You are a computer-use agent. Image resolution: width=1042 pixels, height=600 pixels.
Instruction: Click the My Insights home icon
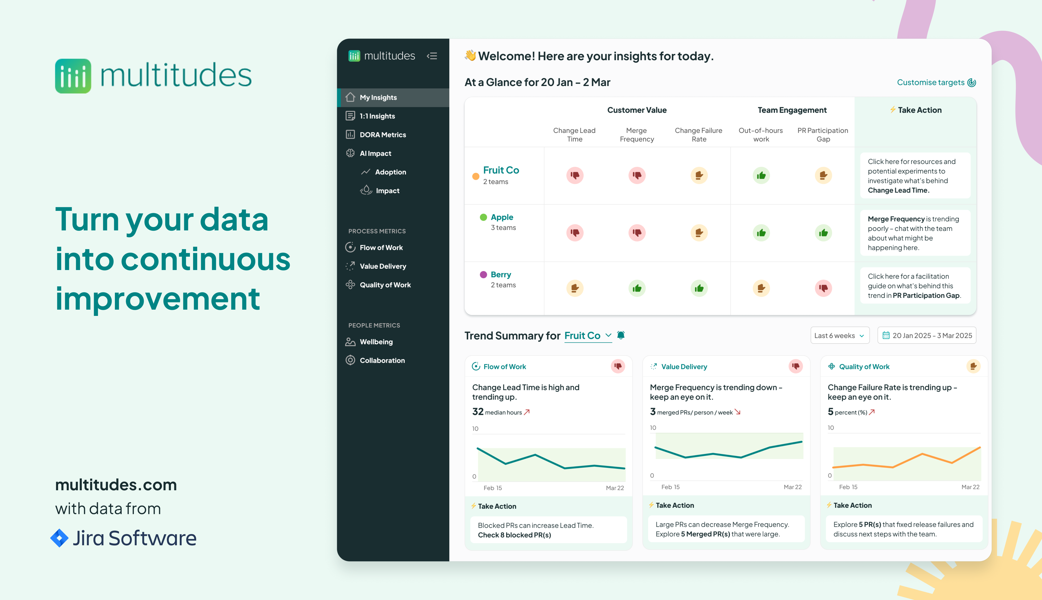[x=350, y=97]
